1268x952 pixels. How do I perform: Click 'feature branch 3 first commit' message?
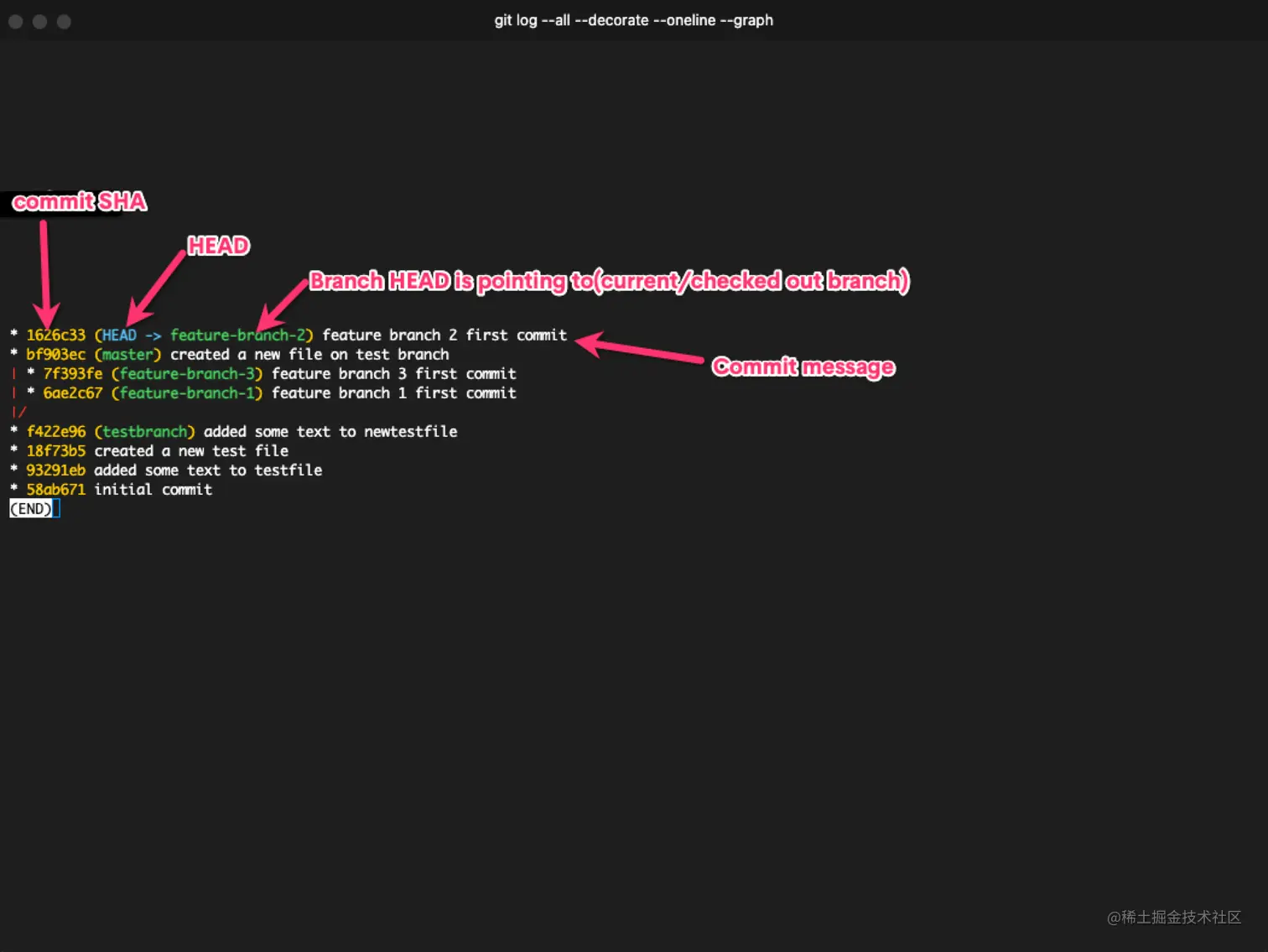click(394, 374)
